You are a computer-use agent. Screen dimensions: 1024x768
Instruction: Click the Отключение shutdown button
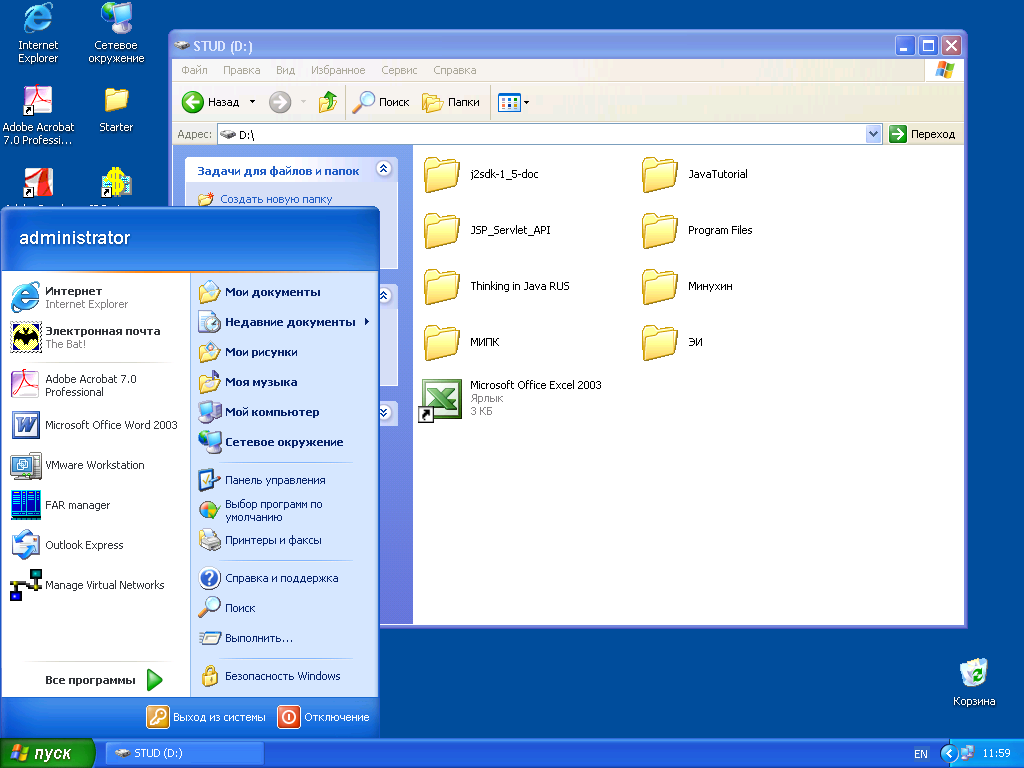(x=324, y=717)
